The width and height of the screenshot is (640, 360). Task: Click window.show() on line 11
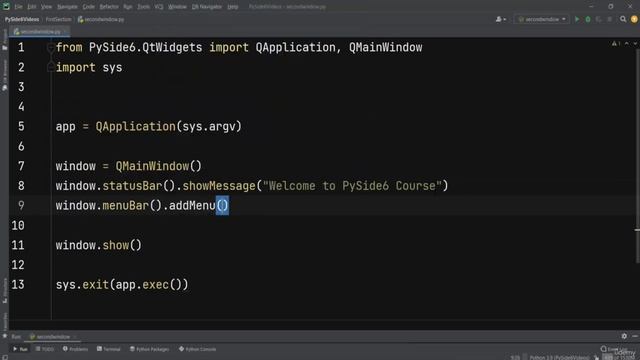99,245
